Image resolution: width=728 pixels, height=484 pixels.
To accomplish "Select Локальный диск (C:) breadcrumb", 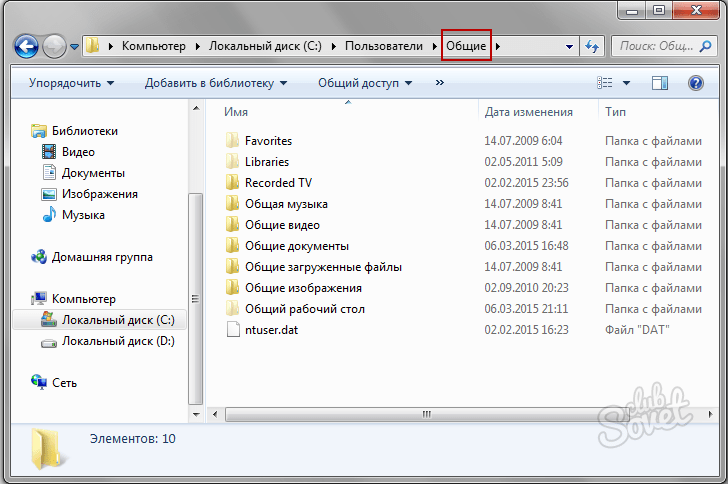I will pos(265,46).
